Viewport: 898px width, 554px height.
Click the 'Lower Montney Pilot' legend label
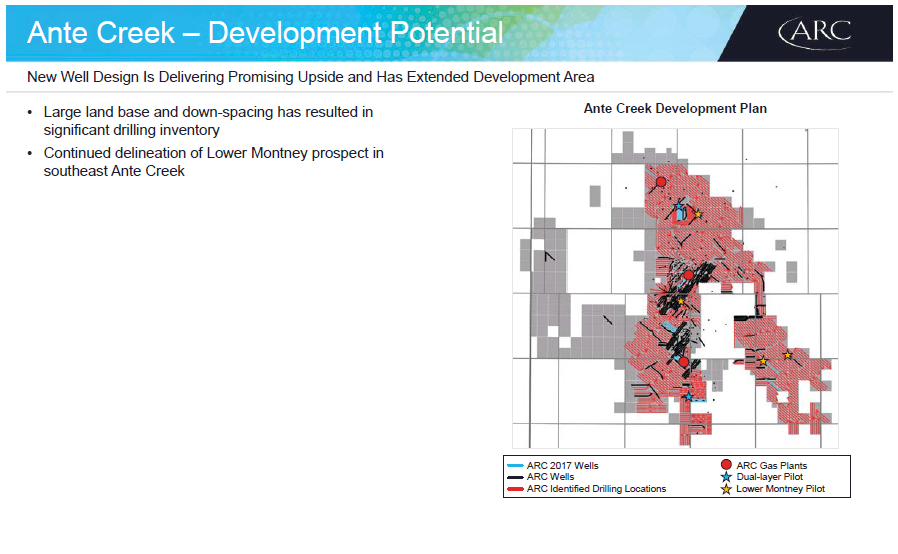pos(780,489)
